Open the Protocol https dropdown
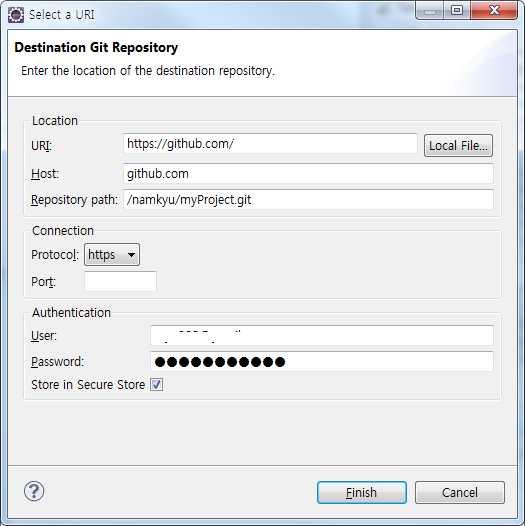 112,255
